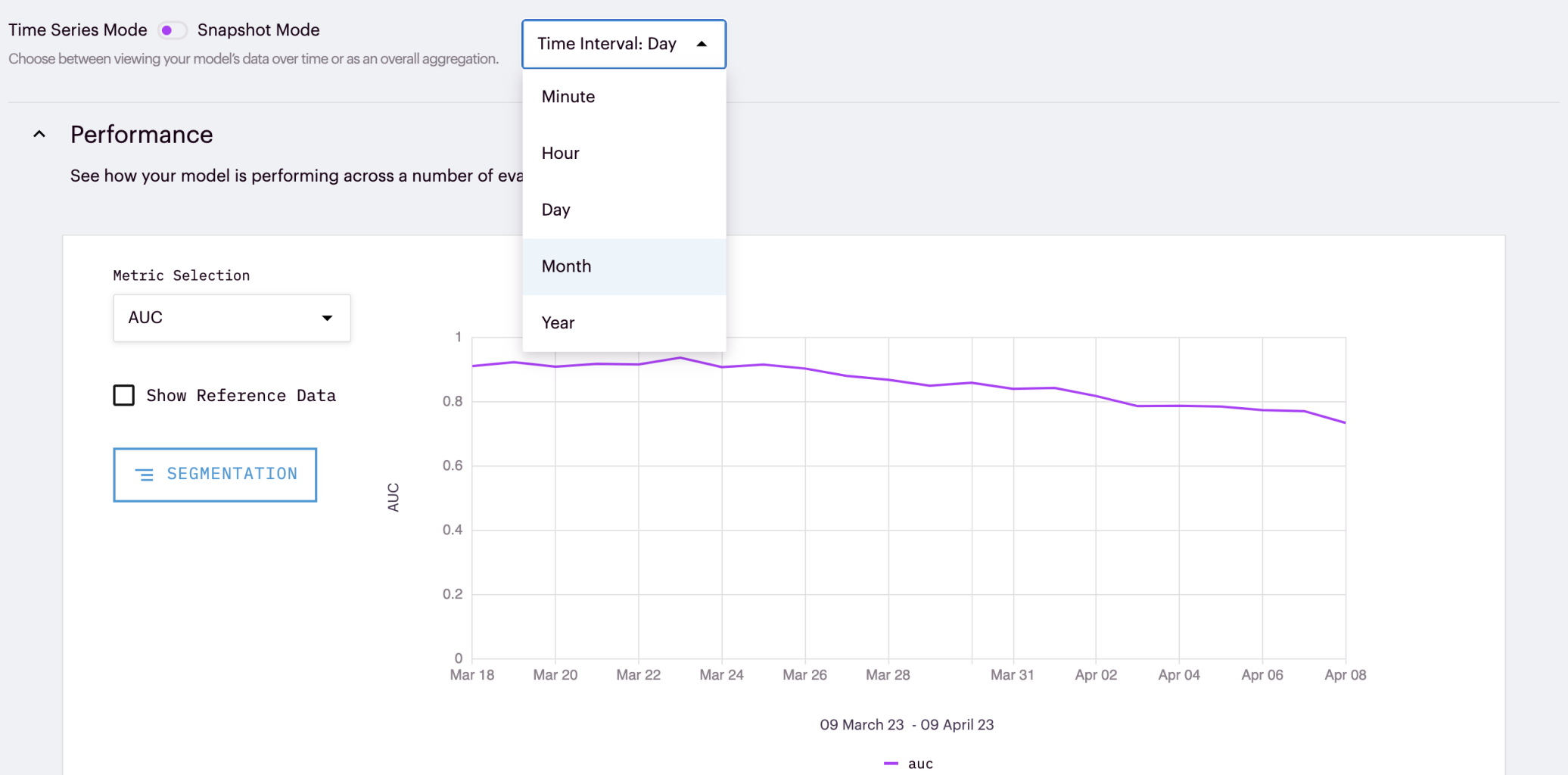The height and width of the screenshot is (775, 1568).
Task: Click the AUC y-axis title
Action: 394,497
